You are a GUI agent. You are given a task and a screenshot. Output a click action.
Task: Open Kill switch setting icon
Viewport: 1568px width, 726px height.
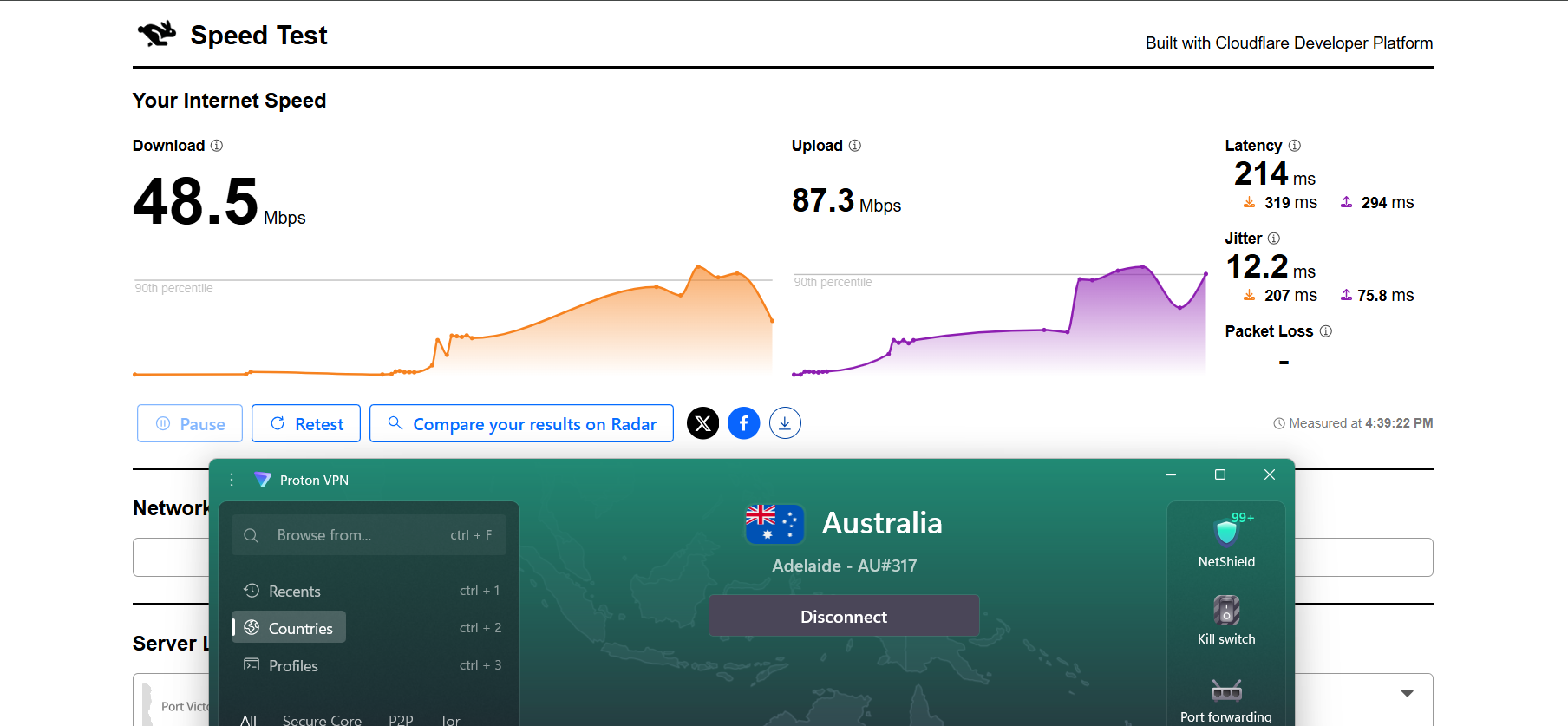(1226, 611)
